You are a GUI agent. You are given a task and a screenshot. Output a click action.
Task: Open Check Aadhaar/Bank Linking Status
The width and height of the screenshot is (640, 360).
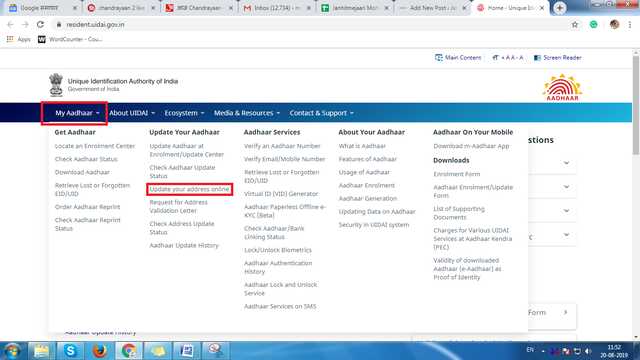tap(274, 233)
